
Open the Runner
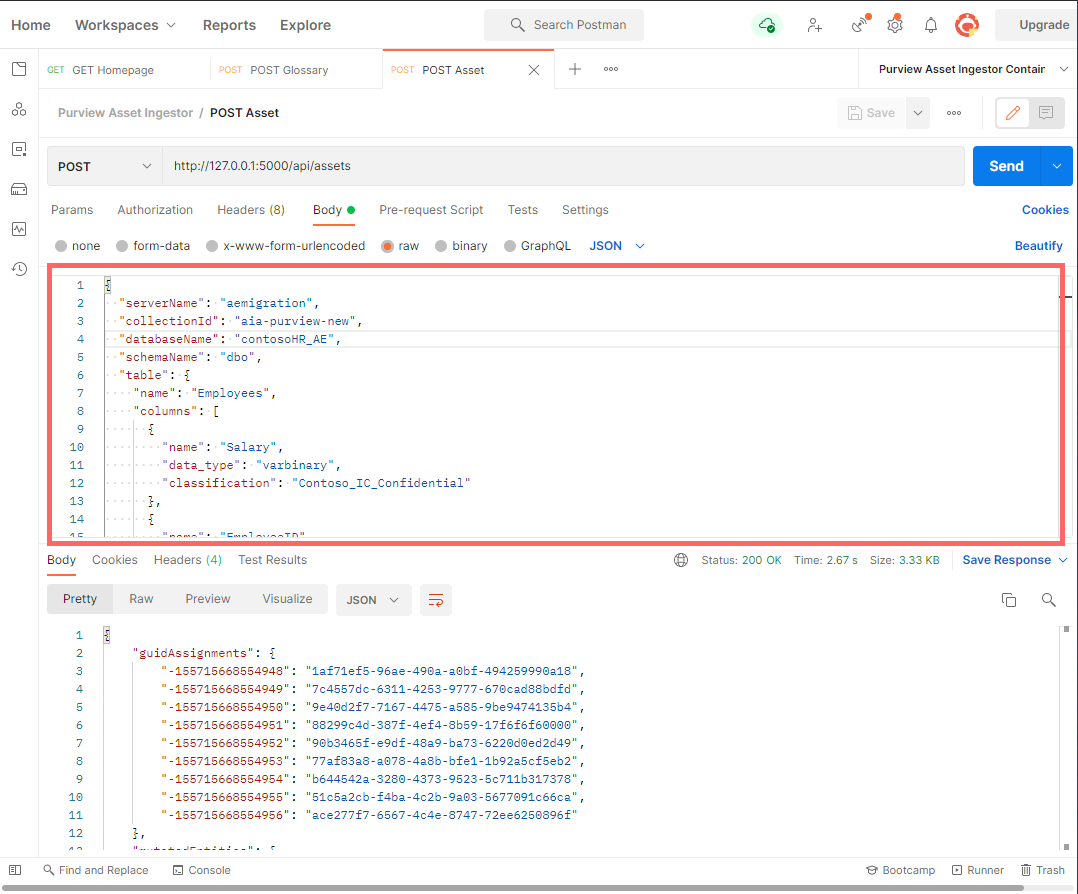tap(978, 870)
